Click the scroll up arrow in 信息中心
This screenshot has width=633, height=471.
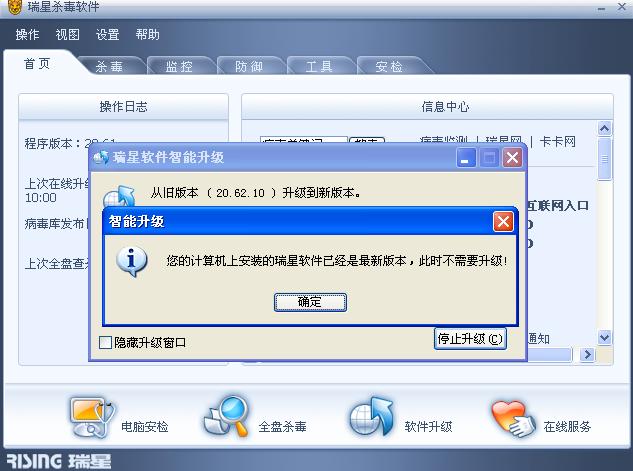tap(604, 129)
